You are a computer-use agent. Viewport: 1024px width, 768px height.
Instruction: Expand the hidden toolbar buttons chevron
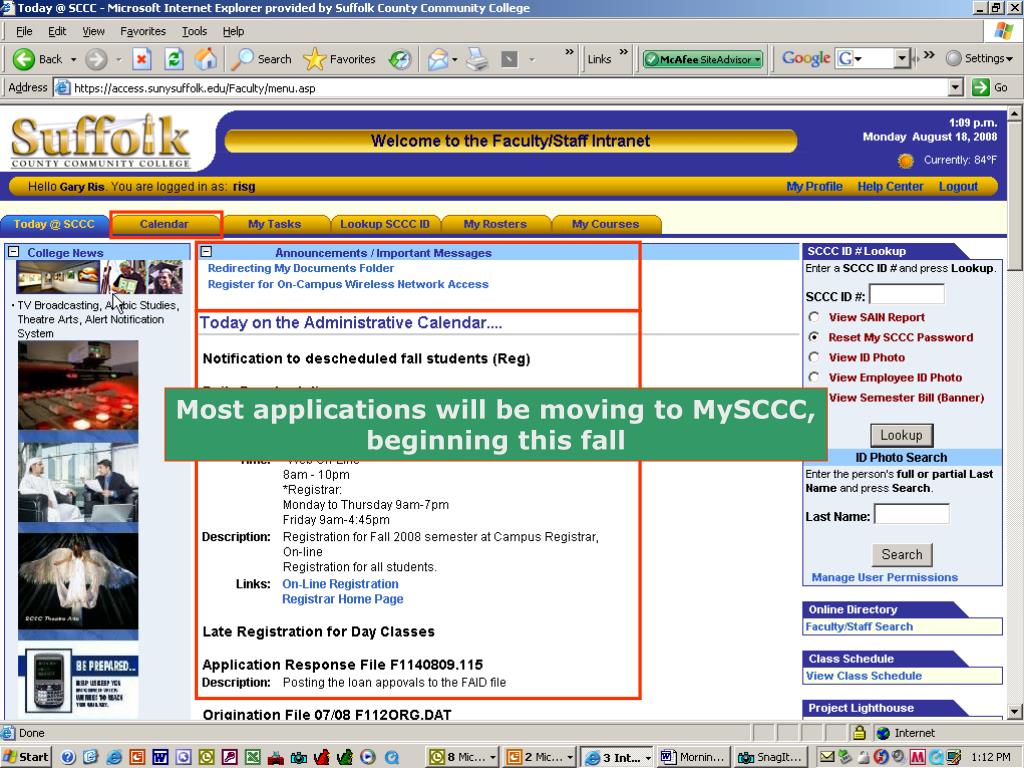[x=569, y=52]
